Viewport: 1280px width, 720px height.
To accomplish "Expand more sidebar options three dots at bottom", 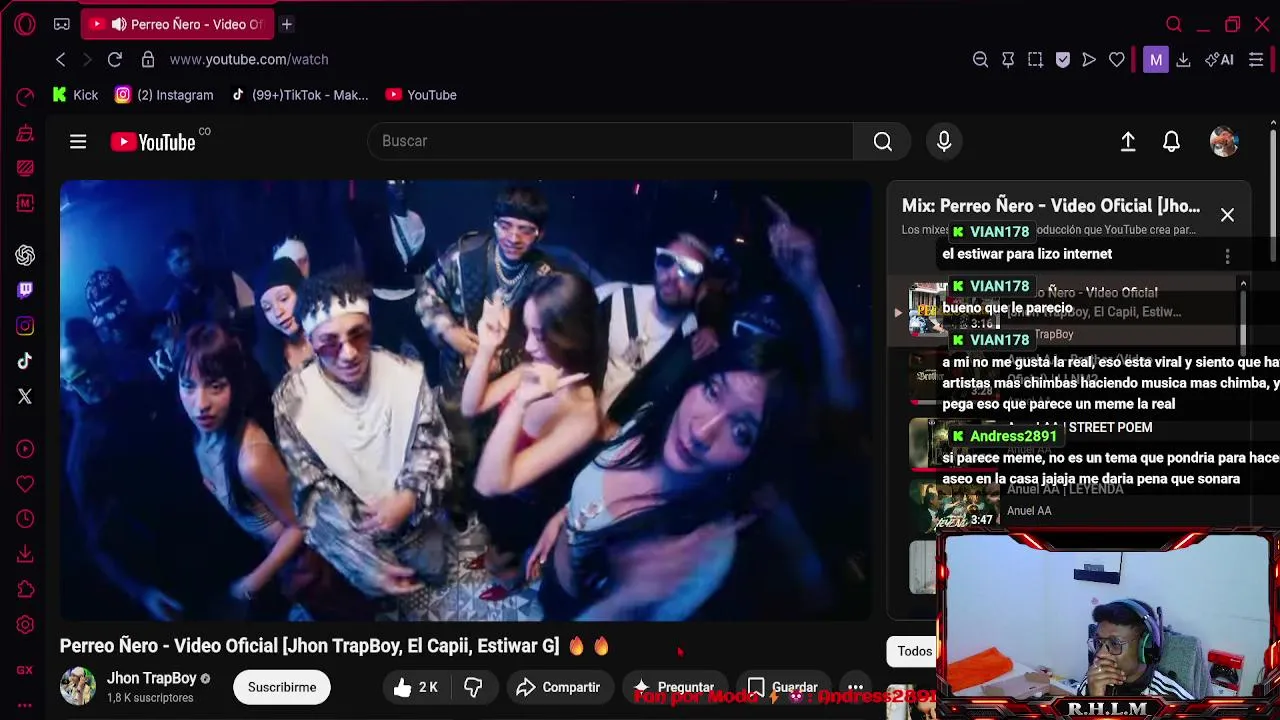I will tap(25, 705).
